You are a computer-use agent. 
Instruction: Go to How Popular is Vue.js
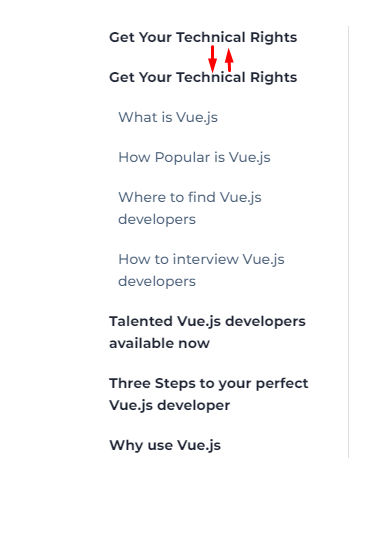pos(194,157)
